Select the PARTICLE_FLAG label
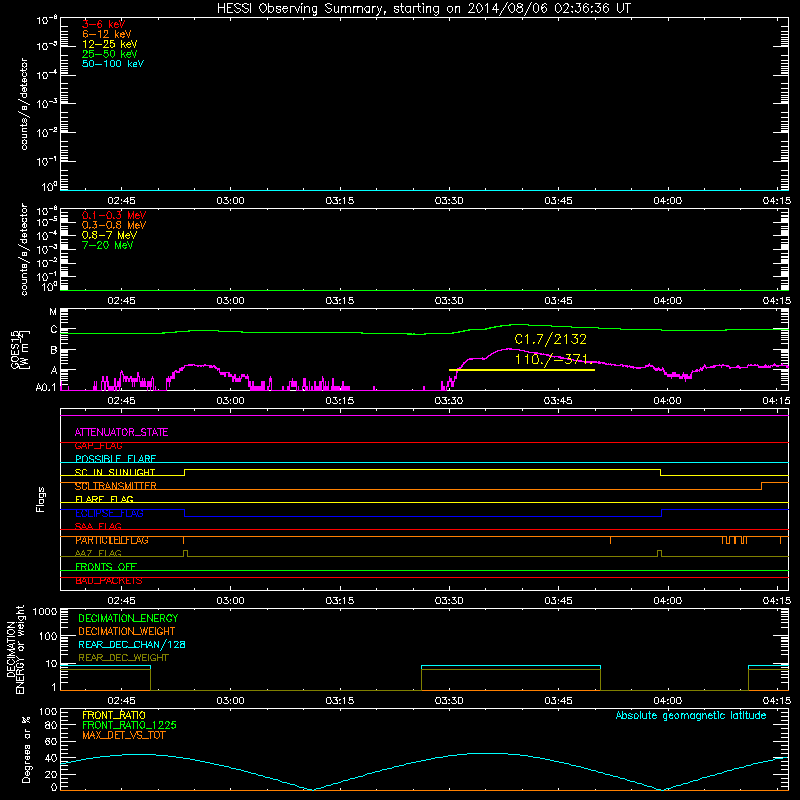 (112, 540)
